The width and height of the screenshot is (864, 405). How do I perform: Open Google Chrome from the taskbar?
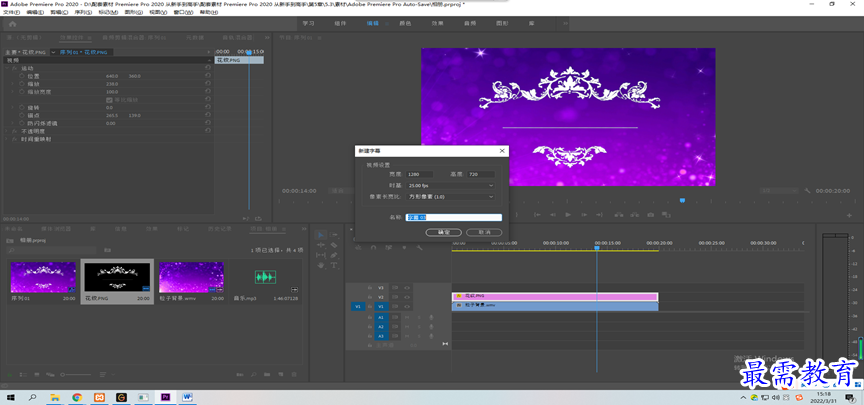tap(77, 397)
